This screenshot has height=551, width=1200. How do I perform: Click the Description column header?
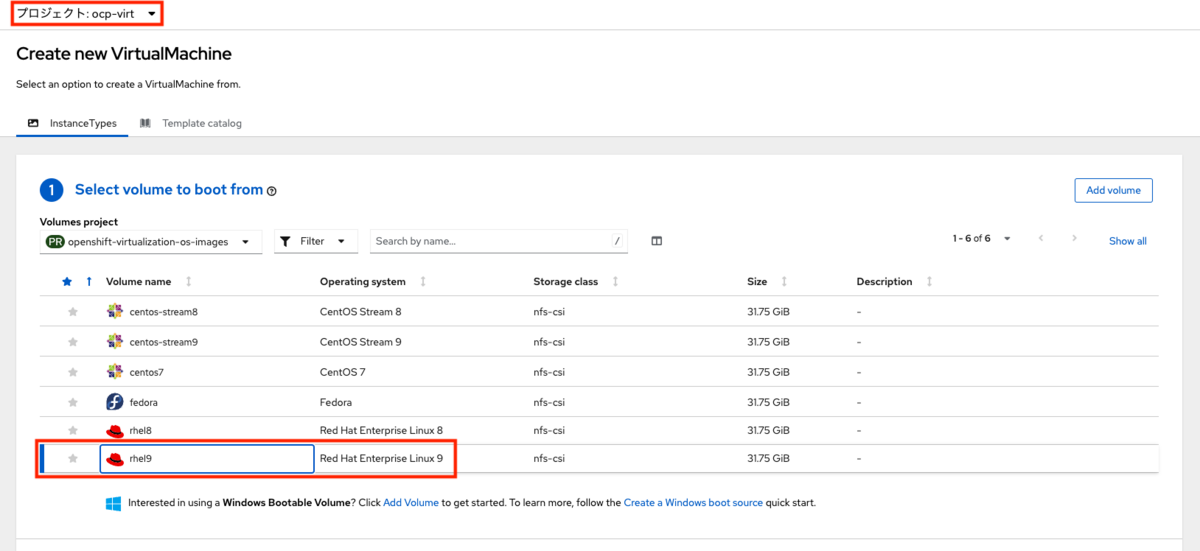[x=885, y=282]
